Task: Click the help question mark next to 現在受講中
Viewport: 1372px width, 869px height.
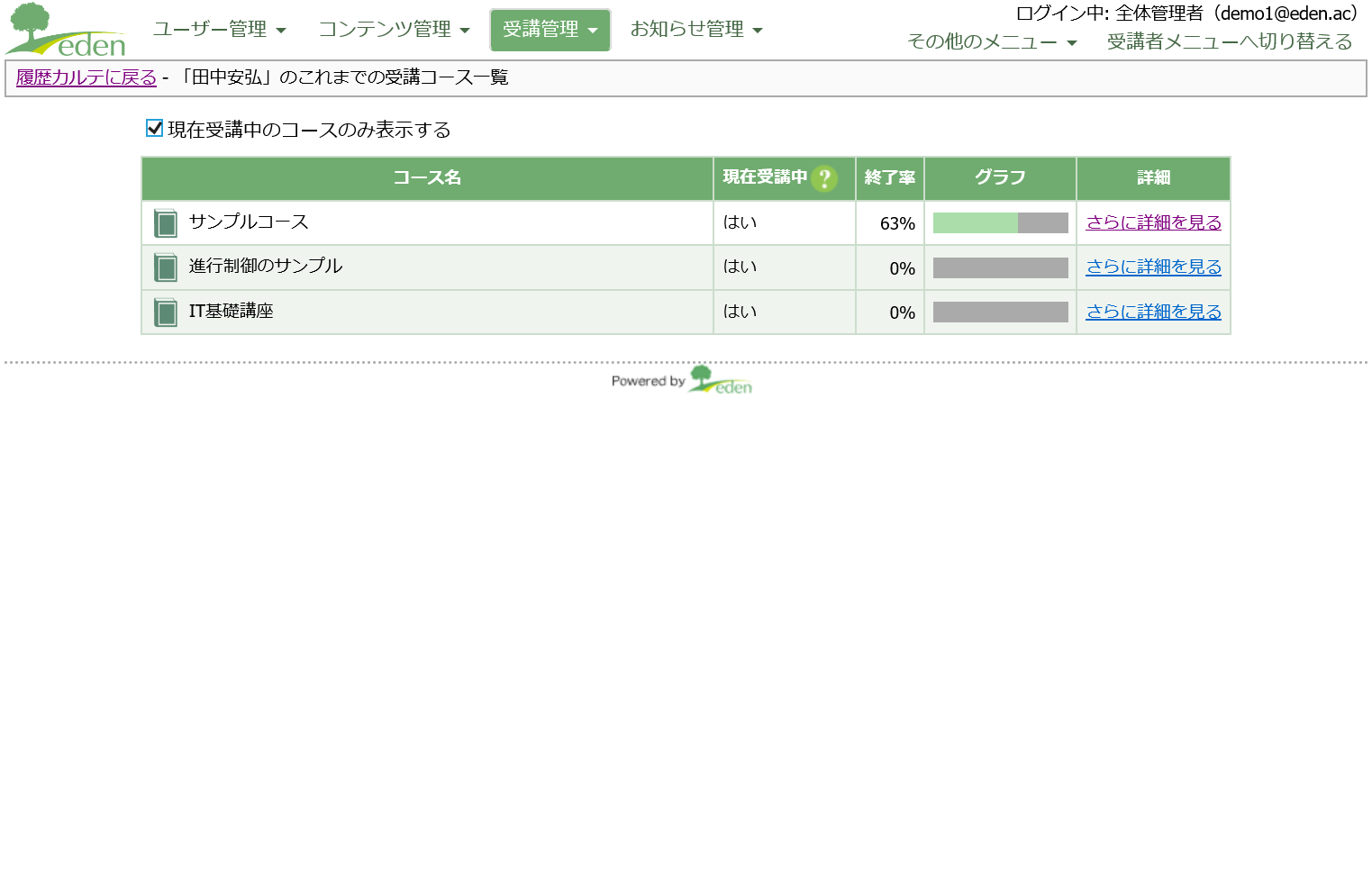Action: [x=824, y=178]
